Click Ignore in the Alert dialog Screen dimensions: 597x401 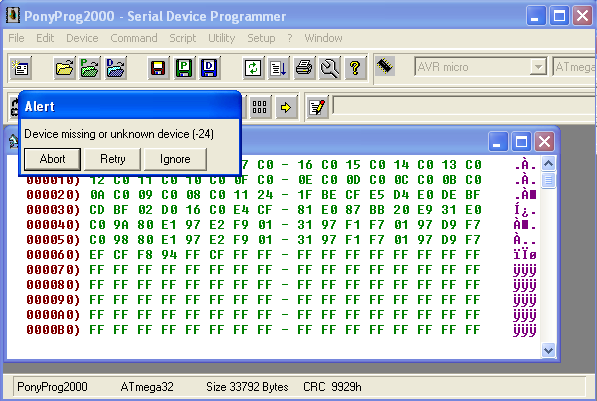[x=175, y=159]
